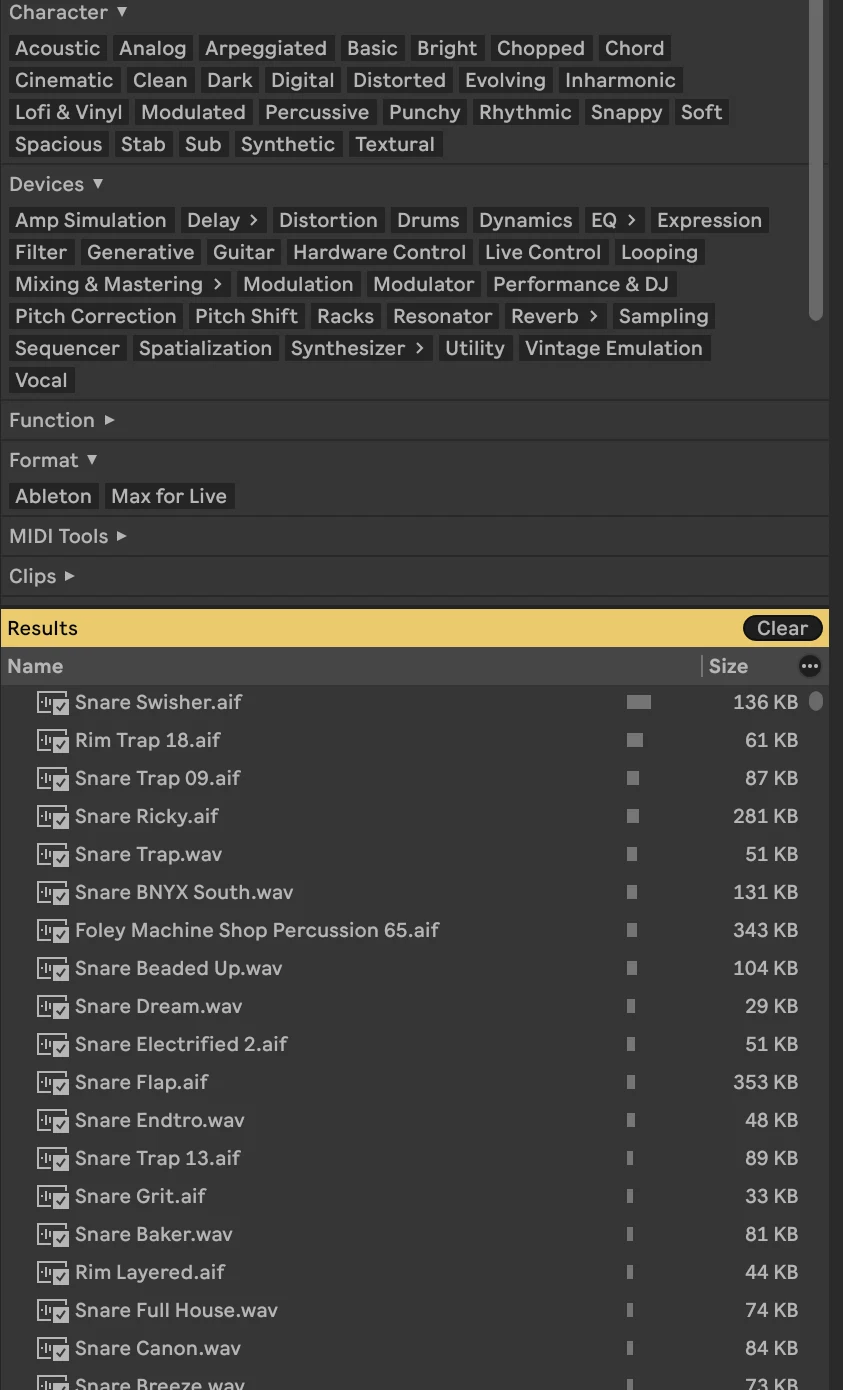Click the sample icon beside Snare Full House.wav
This screenshot has width=843, height=1390.
point(52,1310)
